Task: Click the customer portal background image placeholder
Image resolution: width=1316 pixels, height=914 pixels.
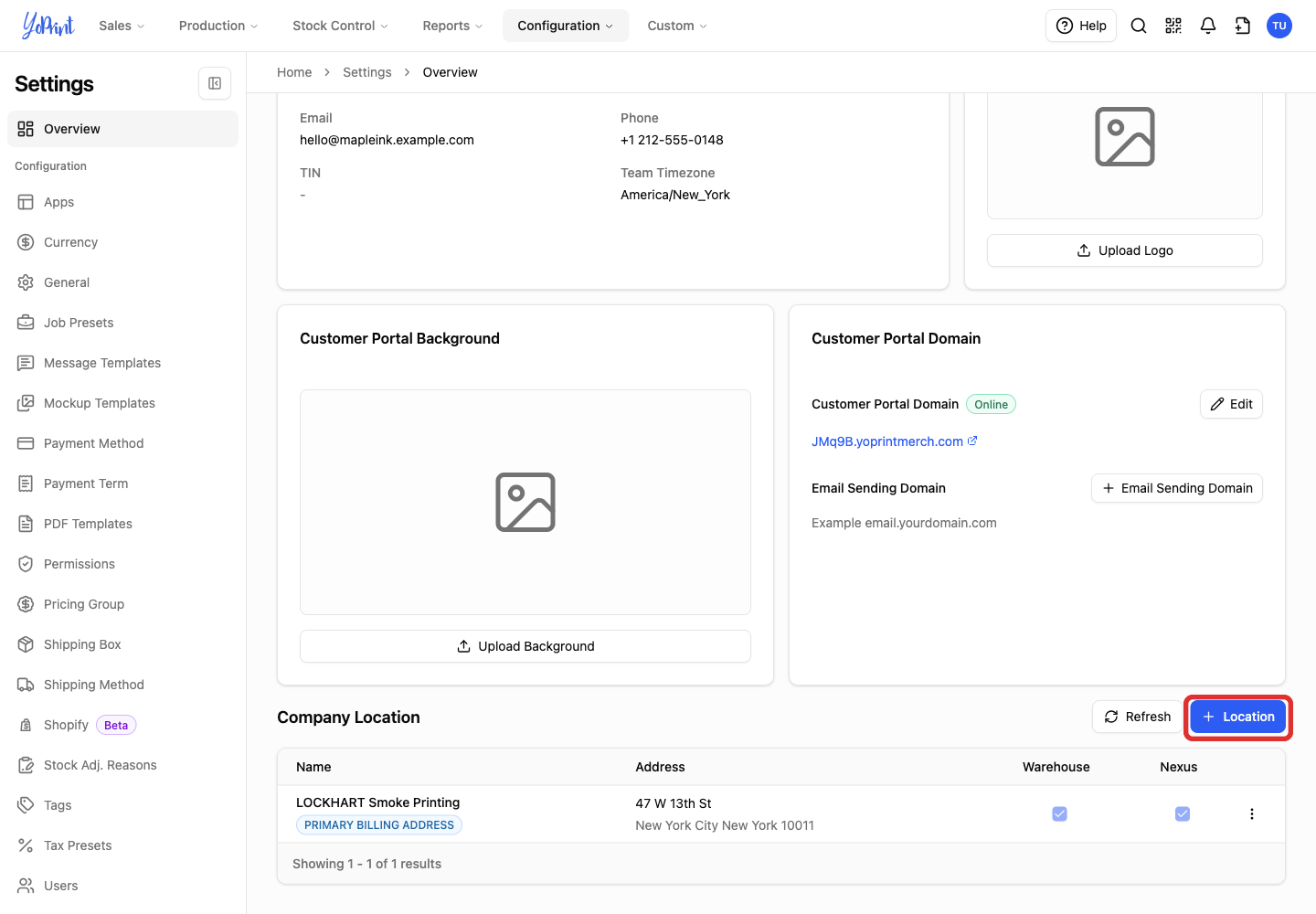Action: [x=525, y=502]
